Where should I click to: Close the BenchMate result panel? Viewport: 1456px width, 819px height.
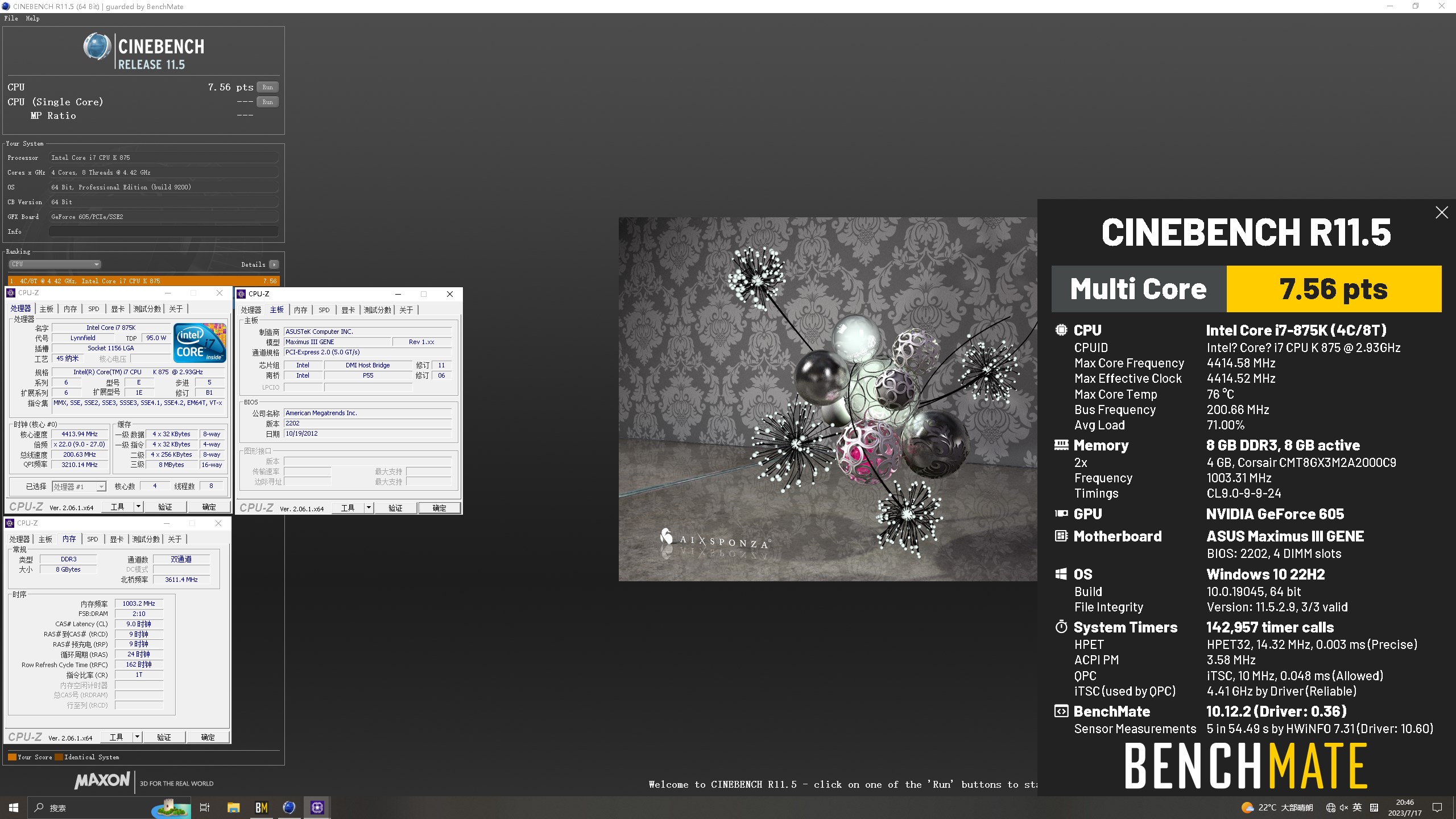tap(1441, 213)
